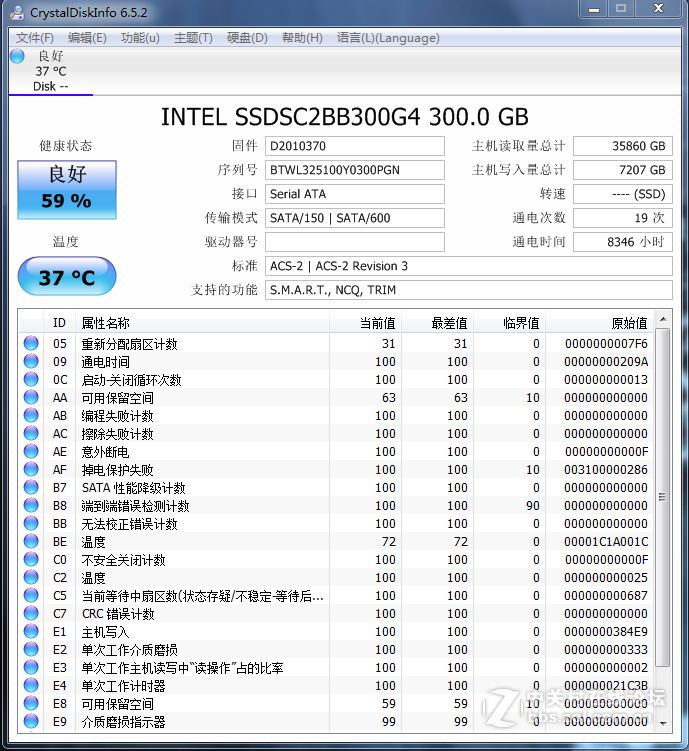Click the features field S.M.A.R.T., NCQ, TRIM

[x=469, y=290]
